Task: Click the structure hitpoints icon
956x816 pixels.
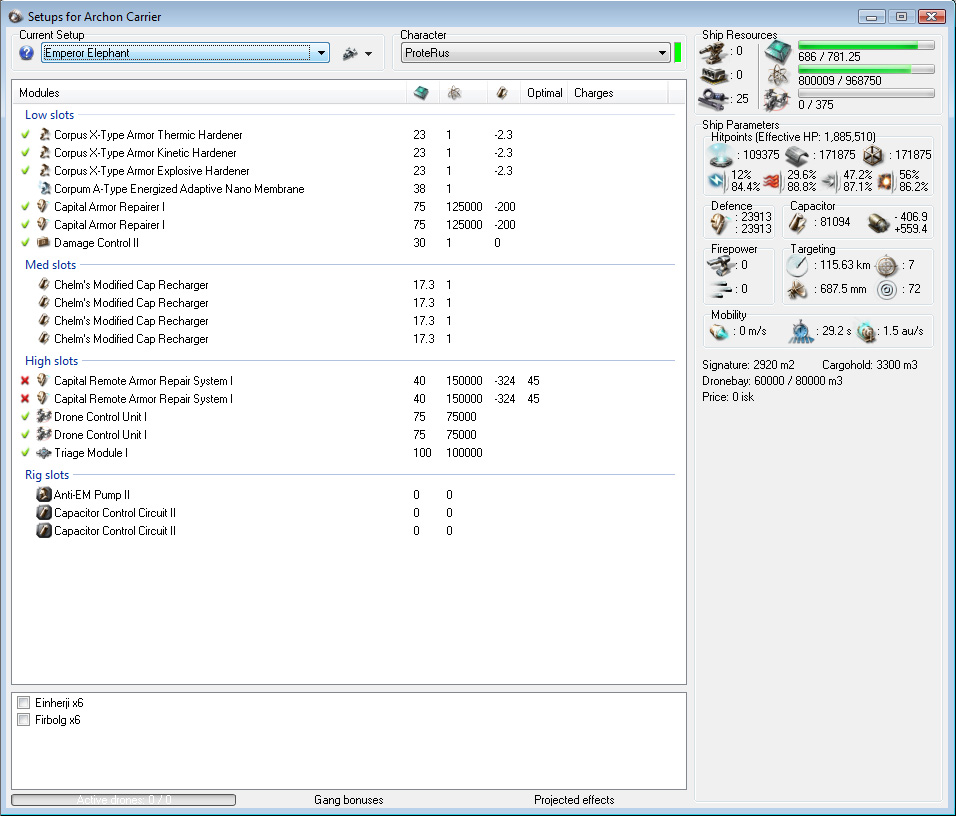Action: pos(873,155)
